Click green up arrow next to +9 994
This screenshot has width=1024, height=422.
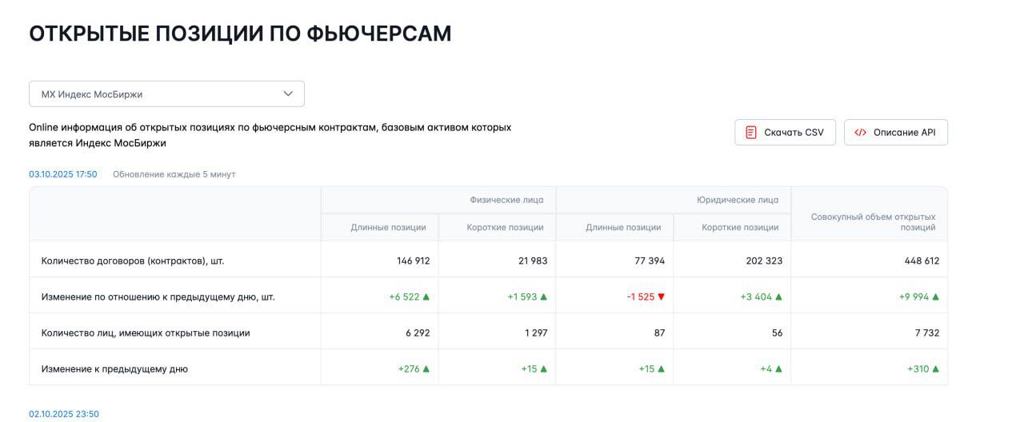[936, 297]
